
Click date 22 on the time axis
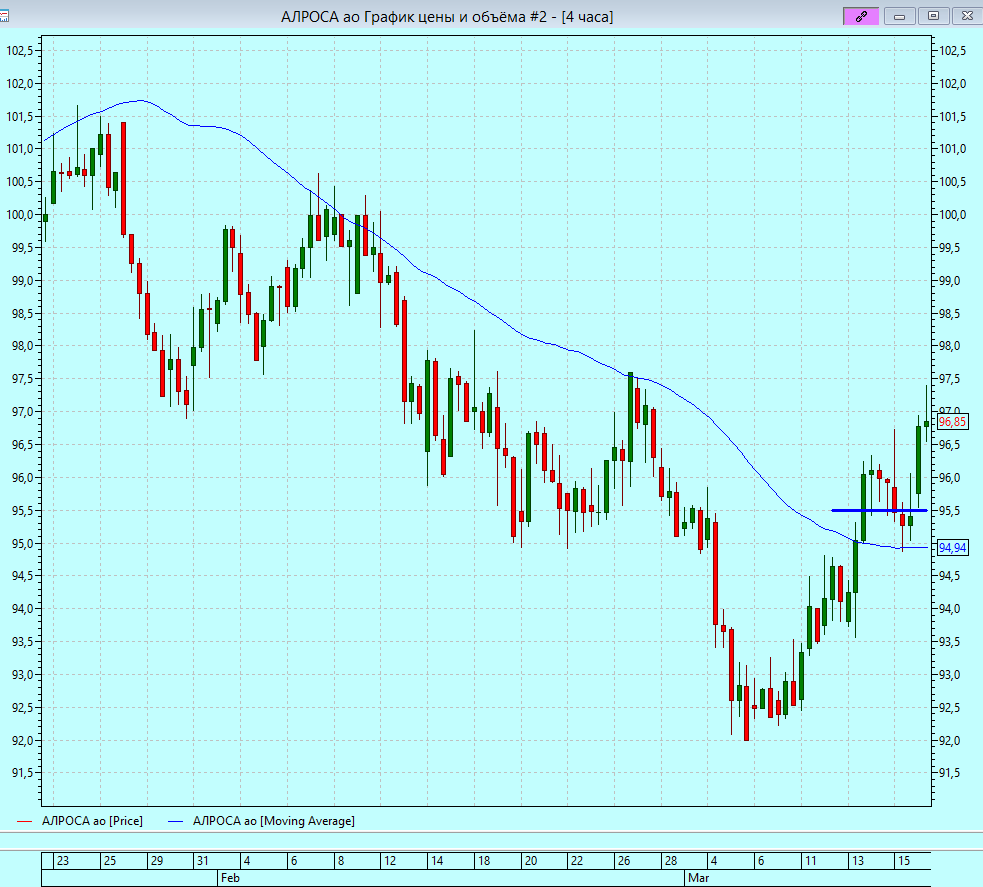pos(577,861)
